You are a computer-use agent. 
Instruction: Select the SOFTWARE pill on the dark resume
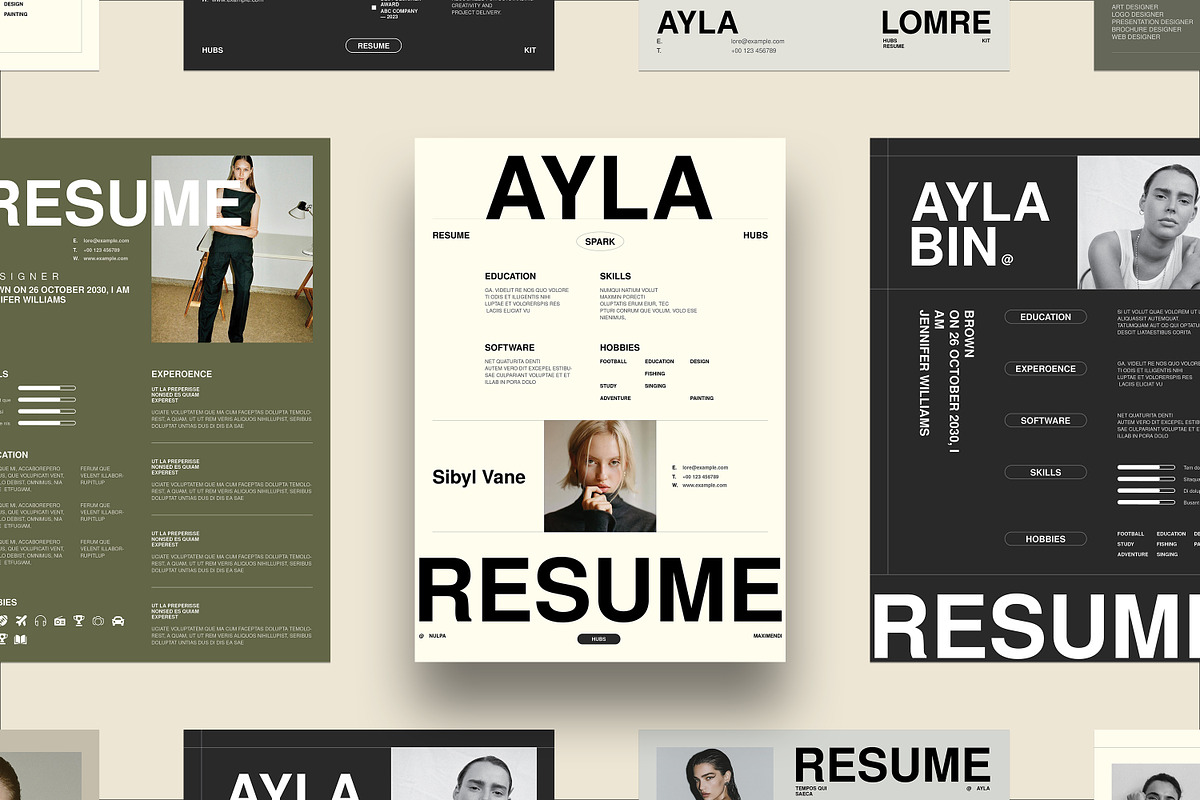tap(1045, 421)
